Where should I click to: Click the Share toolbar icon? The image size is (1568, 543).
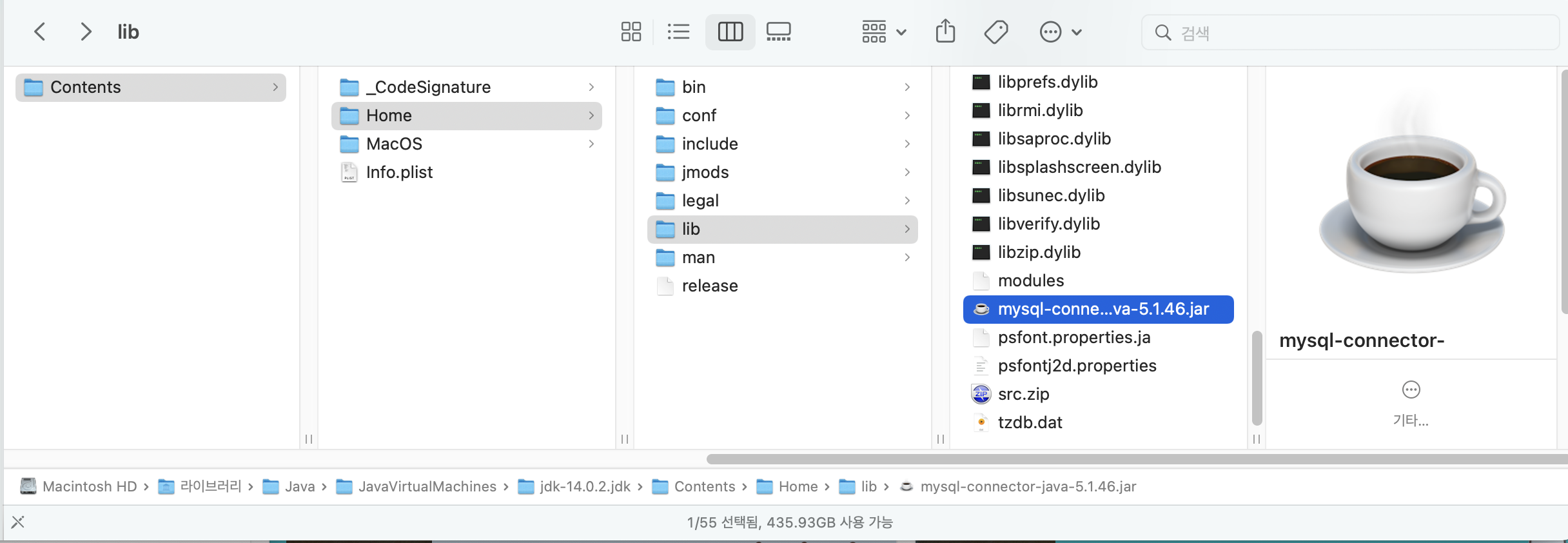[x=945, y=31]
